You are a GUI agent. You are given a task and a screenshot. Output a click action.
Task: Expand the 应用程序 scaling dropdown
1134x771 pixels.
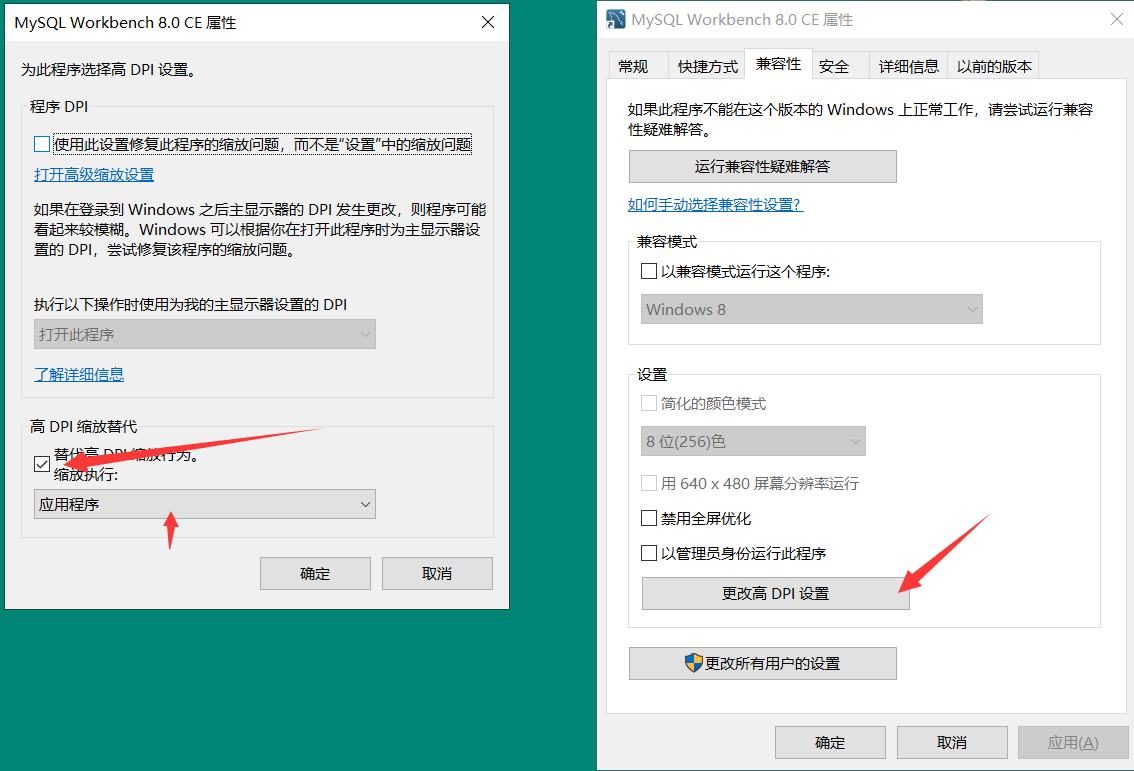205,504
